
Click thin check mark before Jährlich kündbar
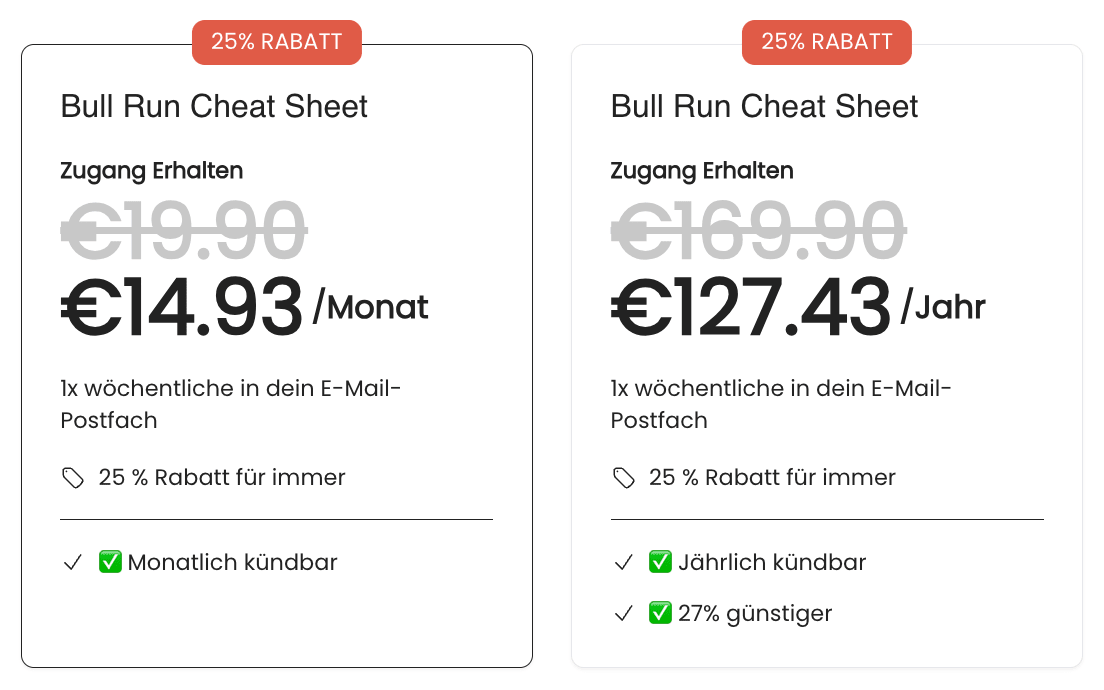click(x=623, y=563)
